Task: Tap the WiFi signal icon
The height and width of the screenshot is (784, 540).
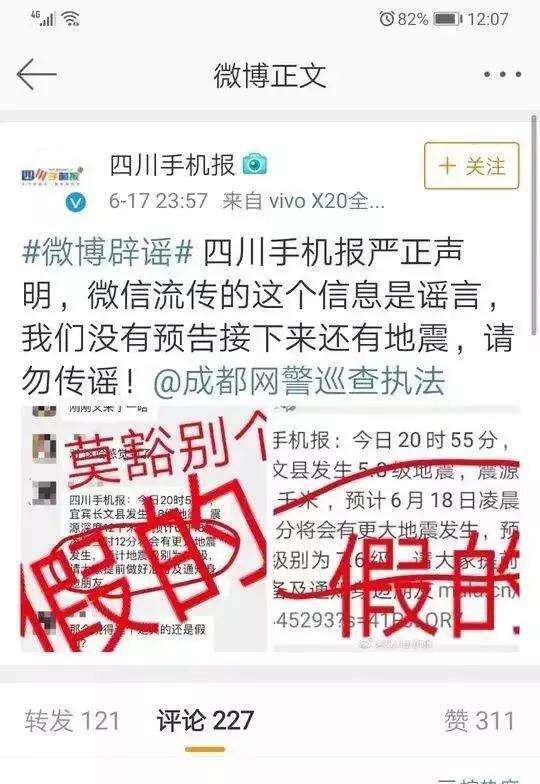Action: pos(71,19)
